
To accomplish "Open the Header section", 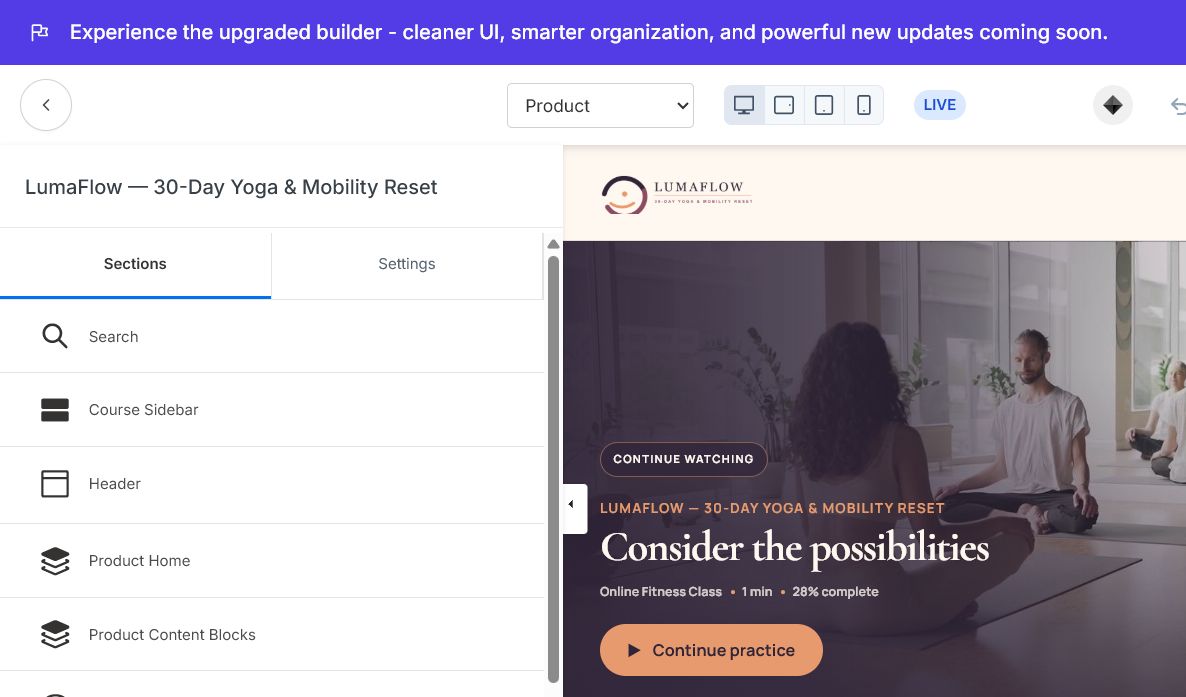I will [272, 484].
